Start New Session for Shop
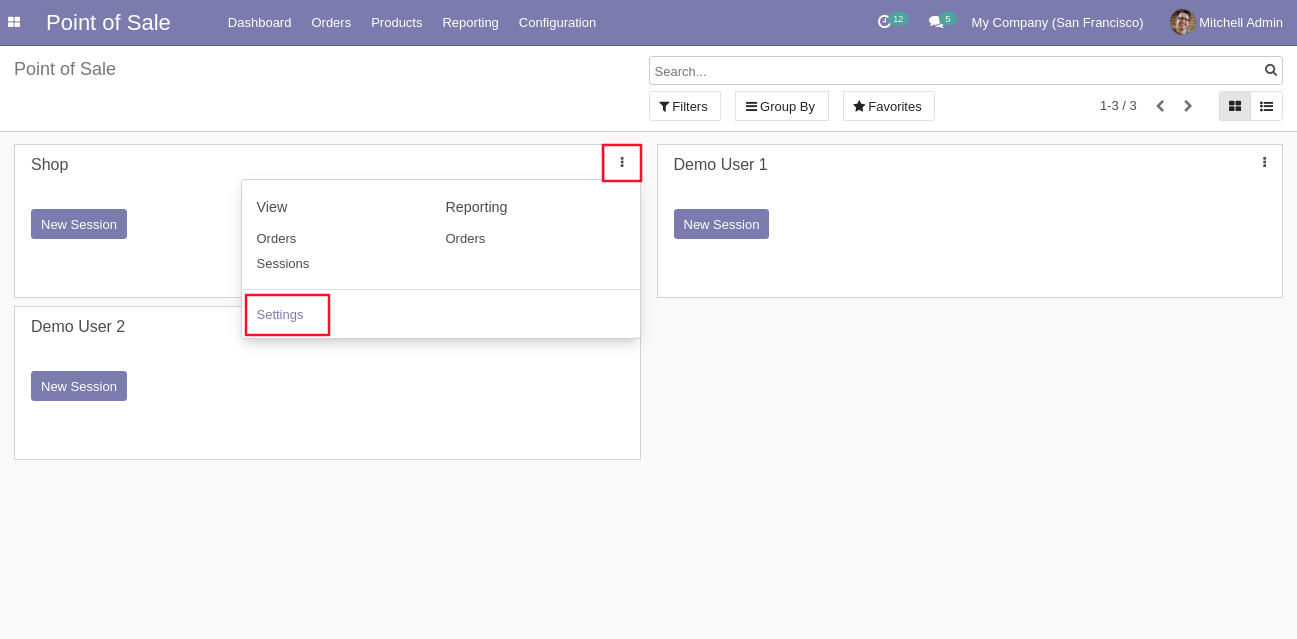This screenshot has width=1297, height=639. [x=79, y=224]
